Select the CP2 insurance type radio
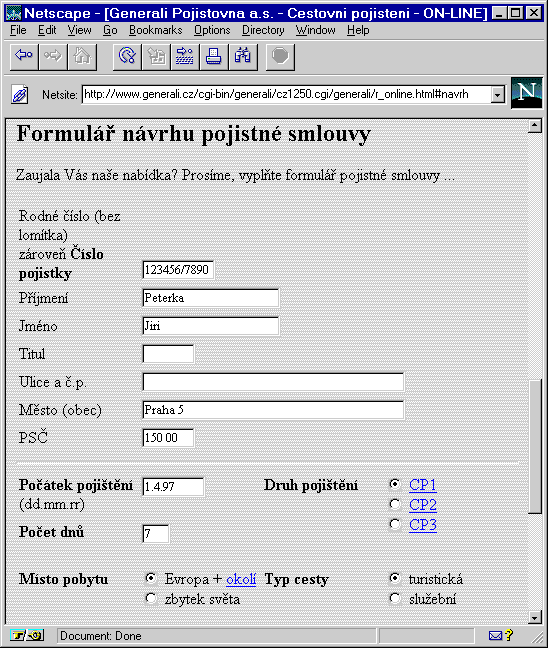 tap(395, 504)
